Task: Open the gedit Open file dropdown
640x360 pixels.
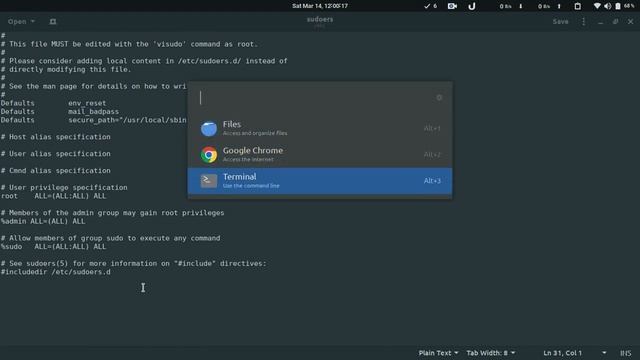Action: click(x=21, y=22)
